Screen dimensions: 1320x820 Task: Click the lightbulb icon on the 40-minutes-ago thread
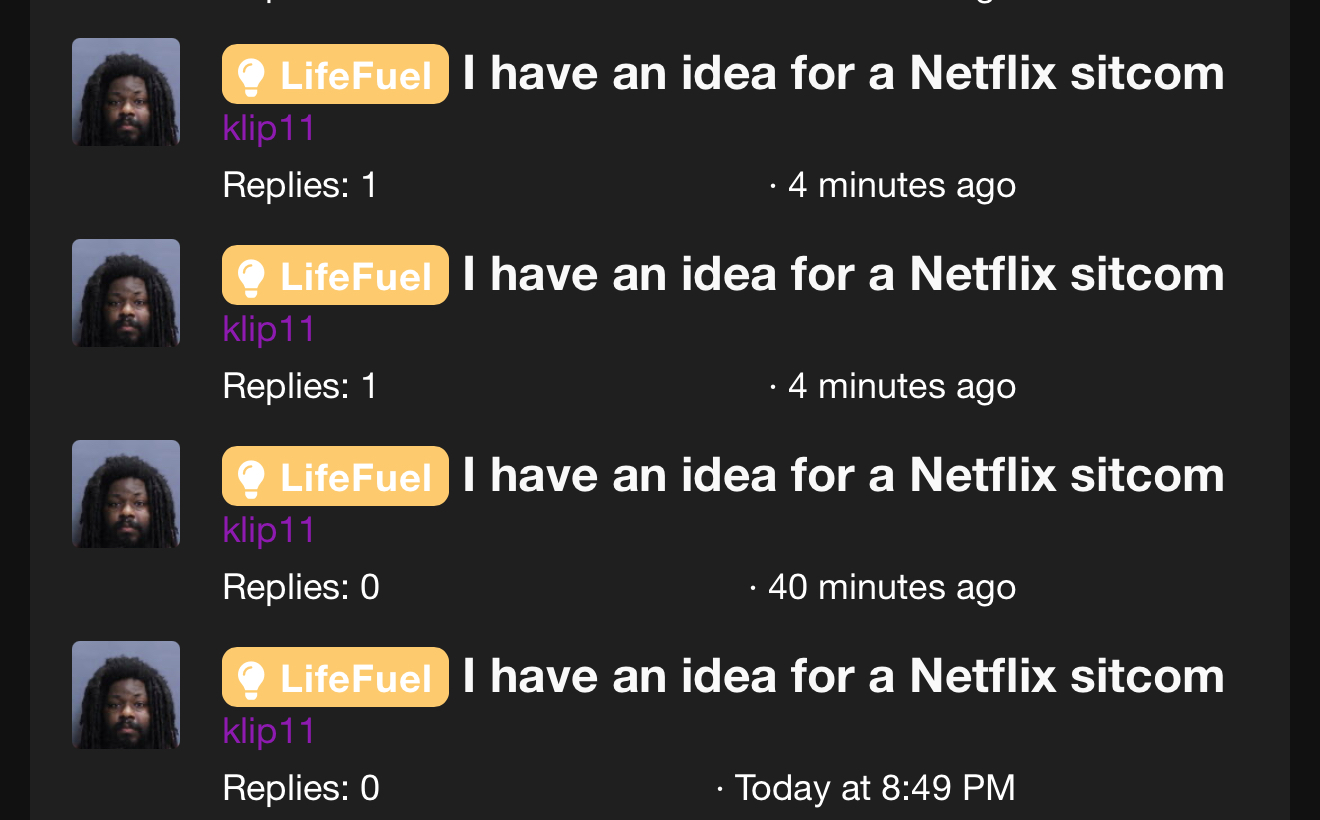[x=250, y=478]
